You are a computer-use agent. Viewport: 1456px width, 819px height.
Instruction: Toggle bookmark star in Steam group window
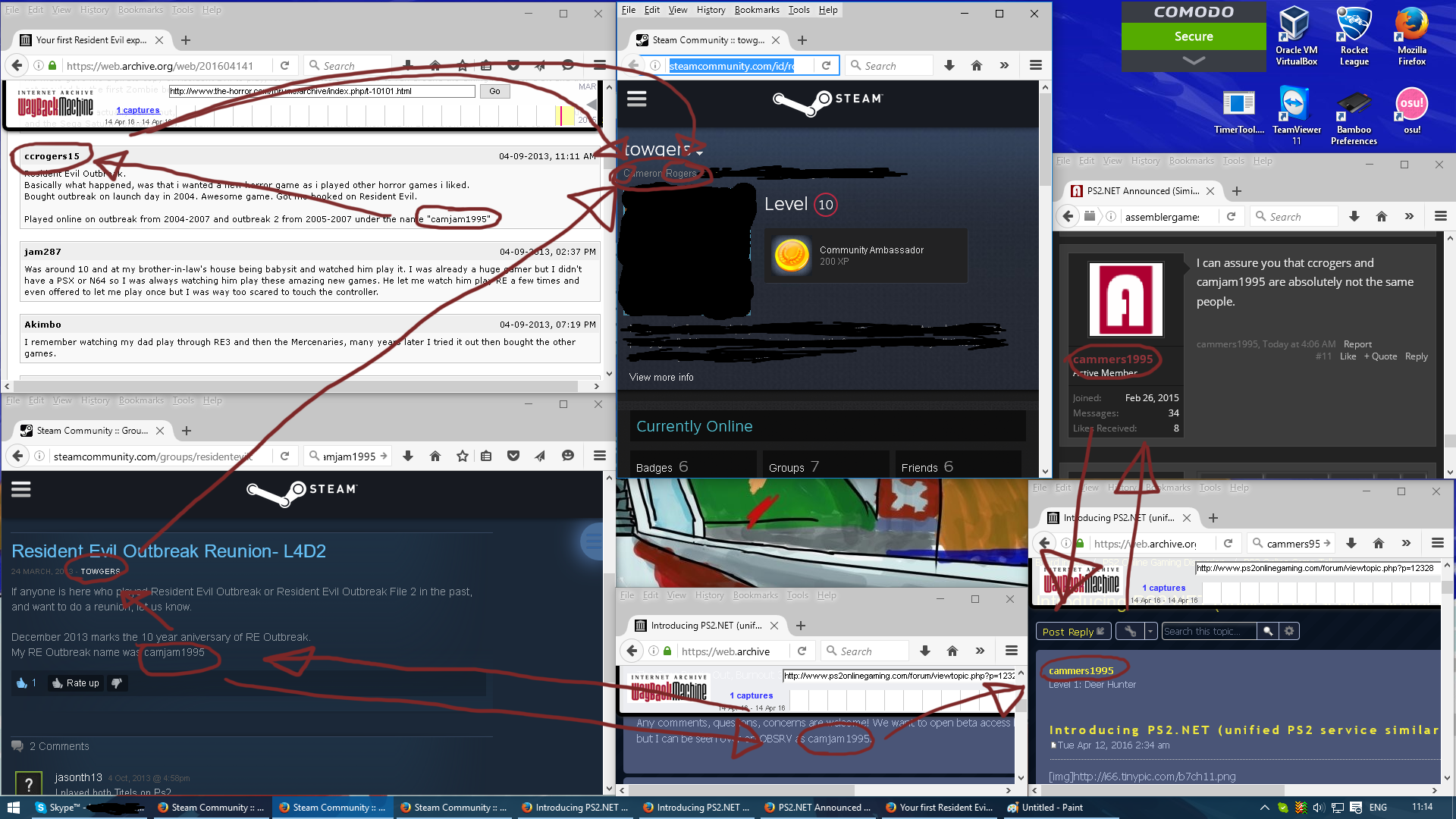(x=463, y=457)
